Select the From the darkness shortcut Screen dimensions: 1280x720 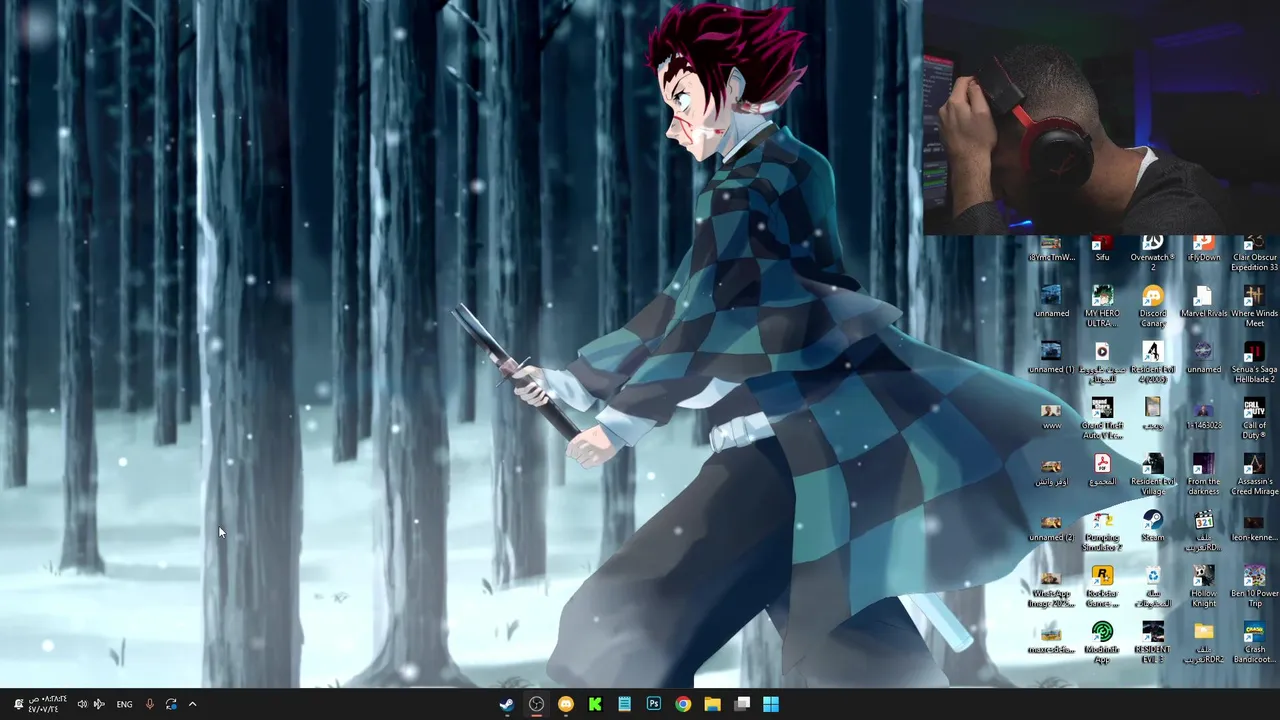(1204, 473)
